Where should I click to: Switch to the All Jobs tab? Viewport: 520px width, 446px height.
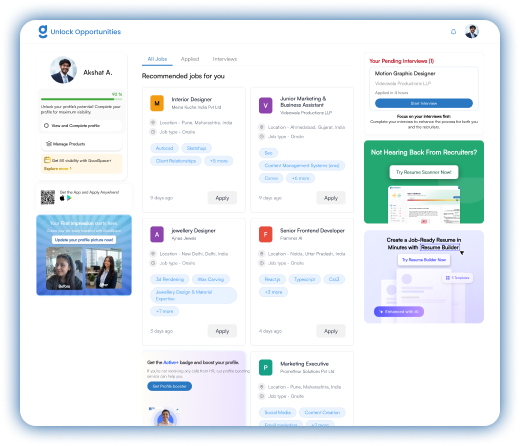(157, 59)
